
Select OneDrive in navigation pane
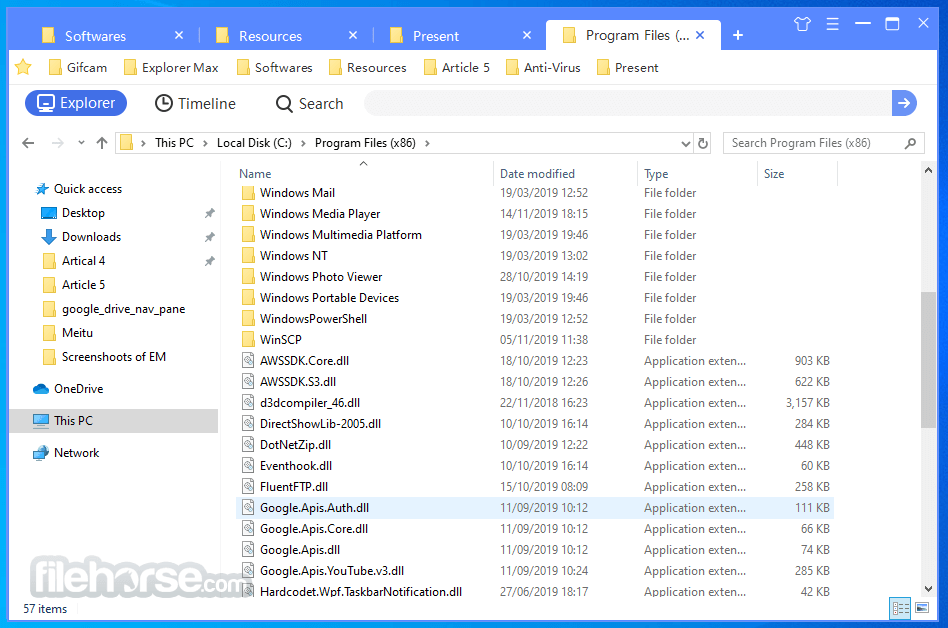click(x=78, y=389)
